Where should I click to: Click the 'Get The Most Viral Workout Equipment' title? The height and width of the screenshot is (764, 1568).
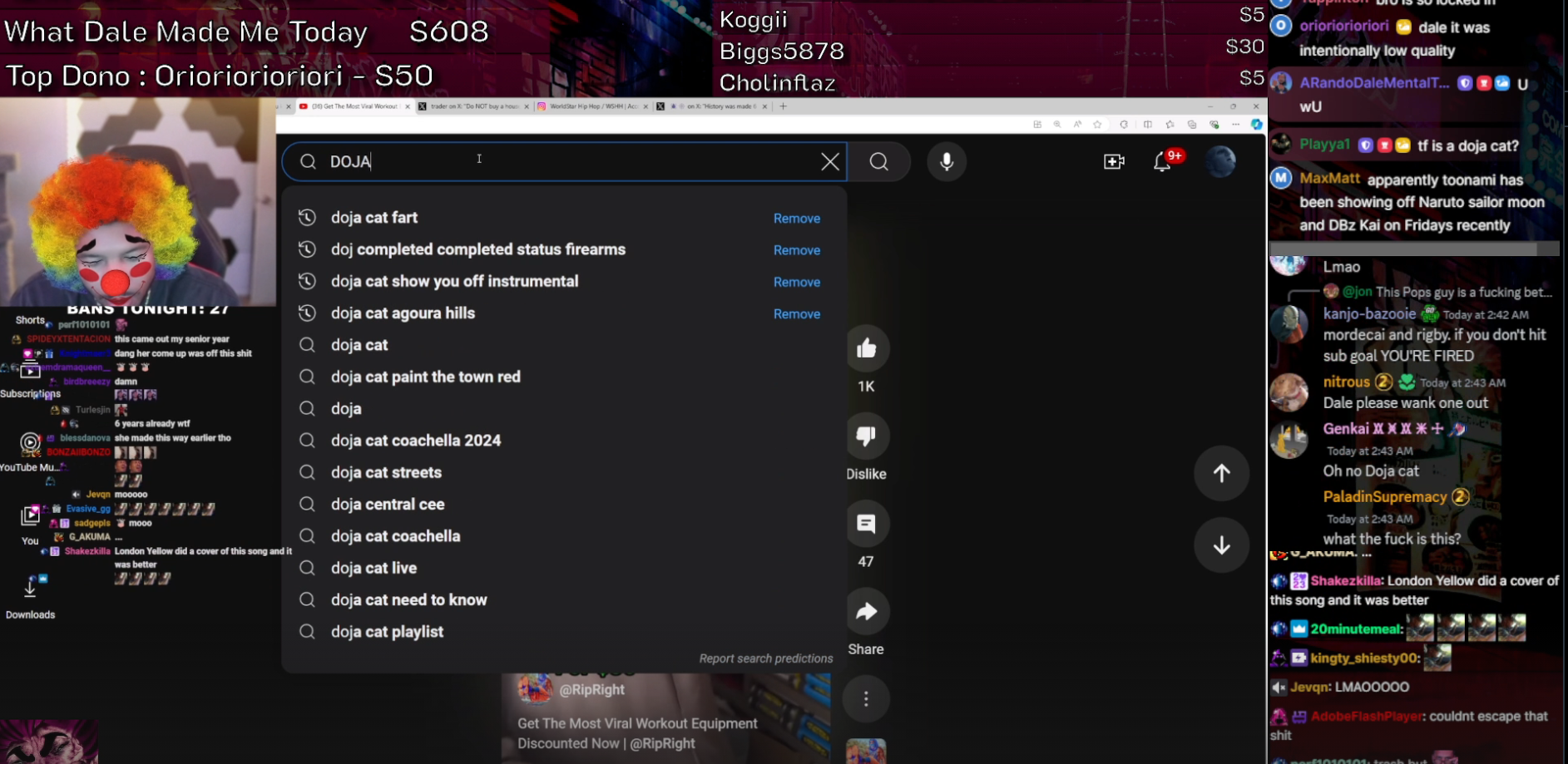(x=637, y=733)
